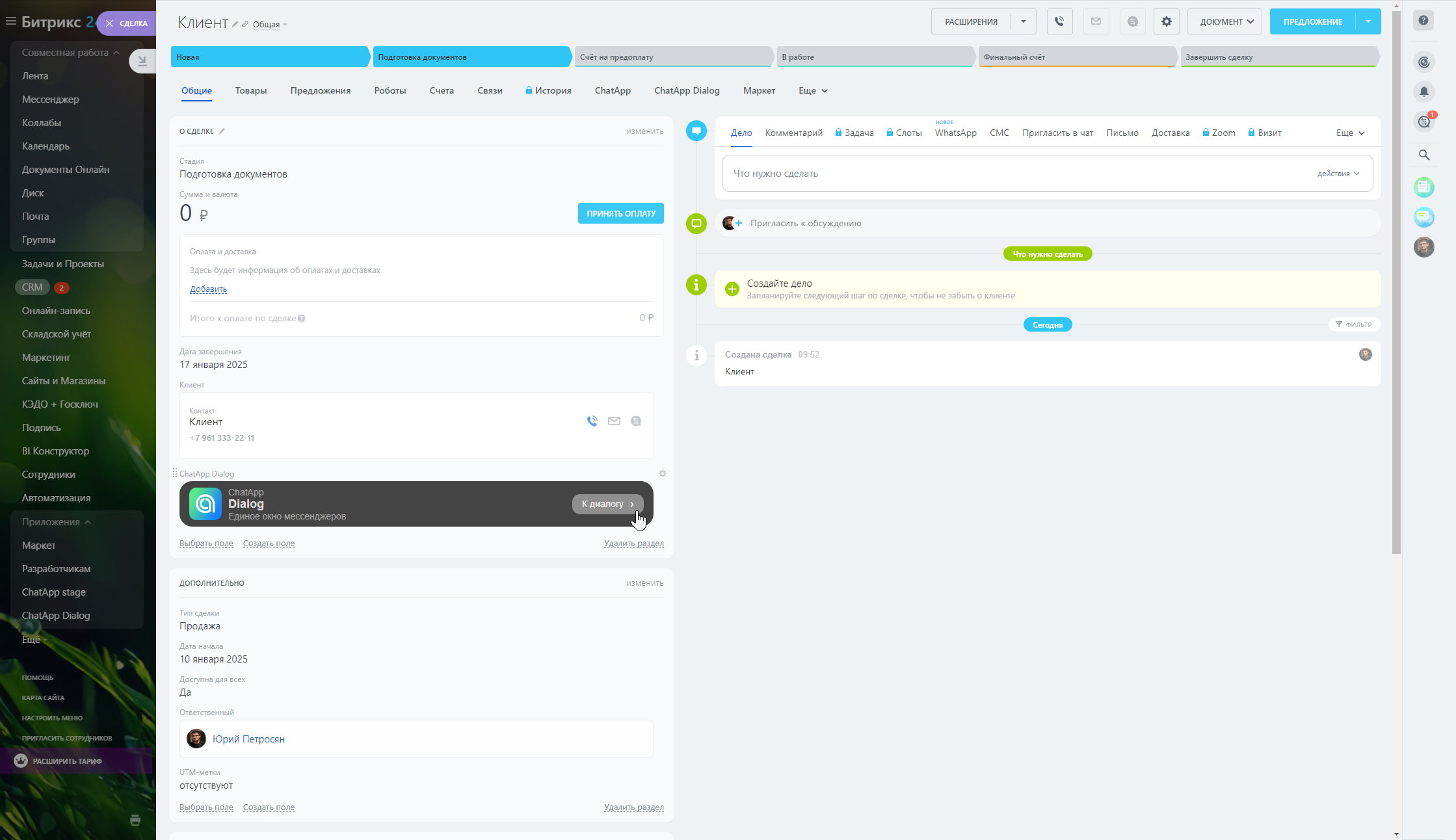Viewport: 1456px width, 840px height.
Task: Click the Что нужно сделать input field
Action: 1014,174
